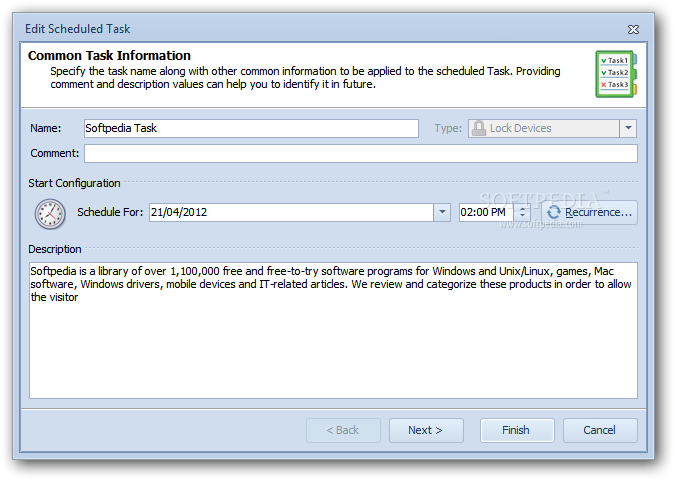Click into the empty Comment field
Screen dimensions: 675x480
(361, 153)
